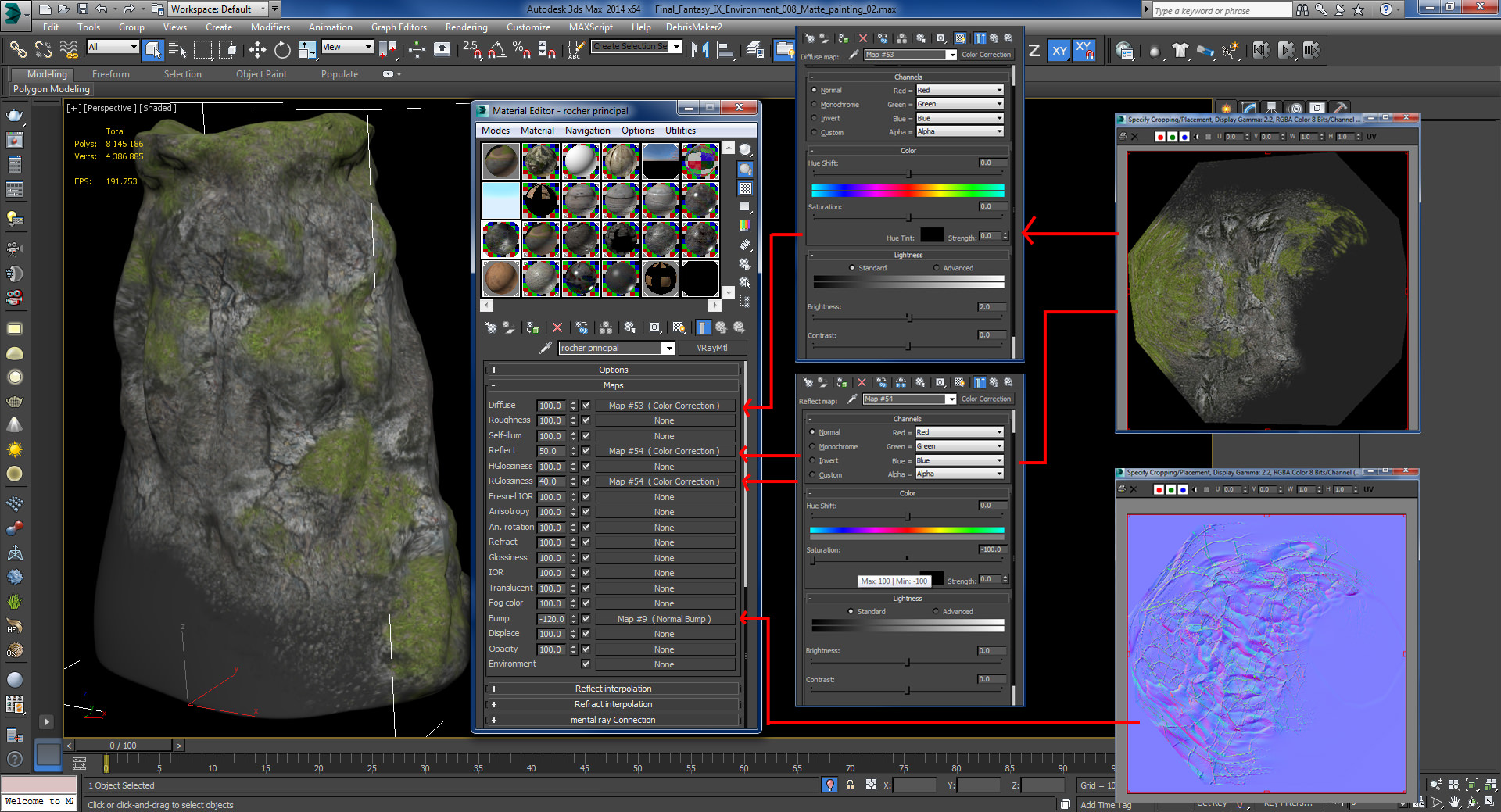
Task: Click help question mark icon bottom-left
Action: point(14,758)
